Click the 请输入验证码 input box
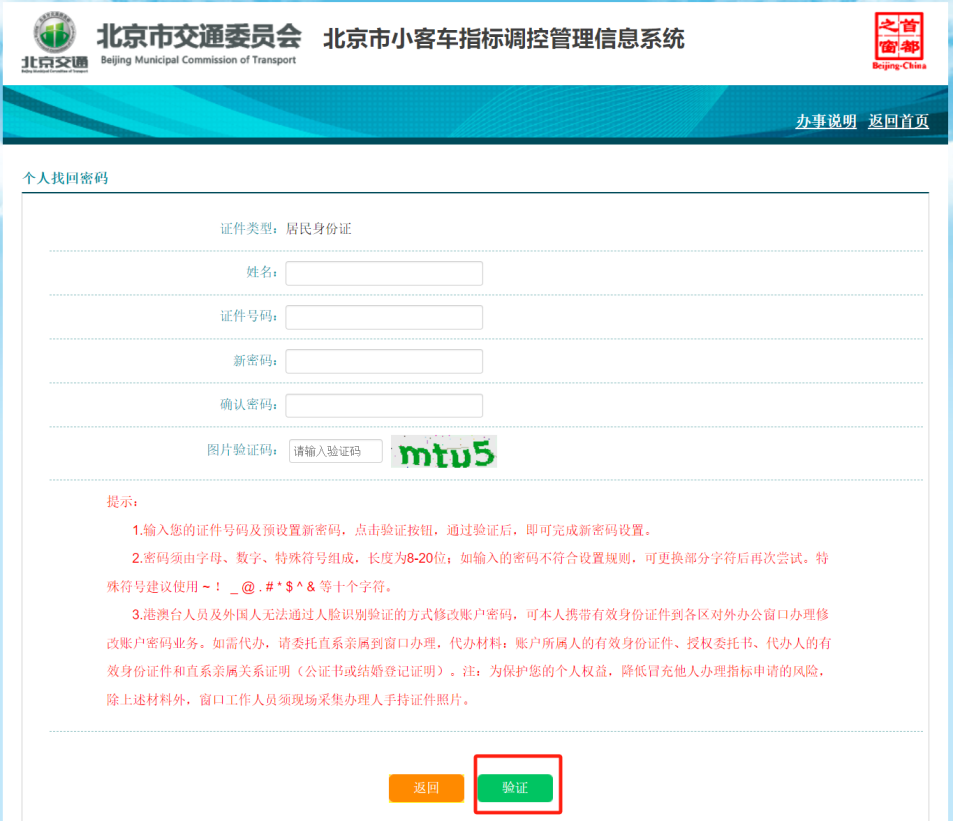 pyautogui.click(x=336, y=450)
